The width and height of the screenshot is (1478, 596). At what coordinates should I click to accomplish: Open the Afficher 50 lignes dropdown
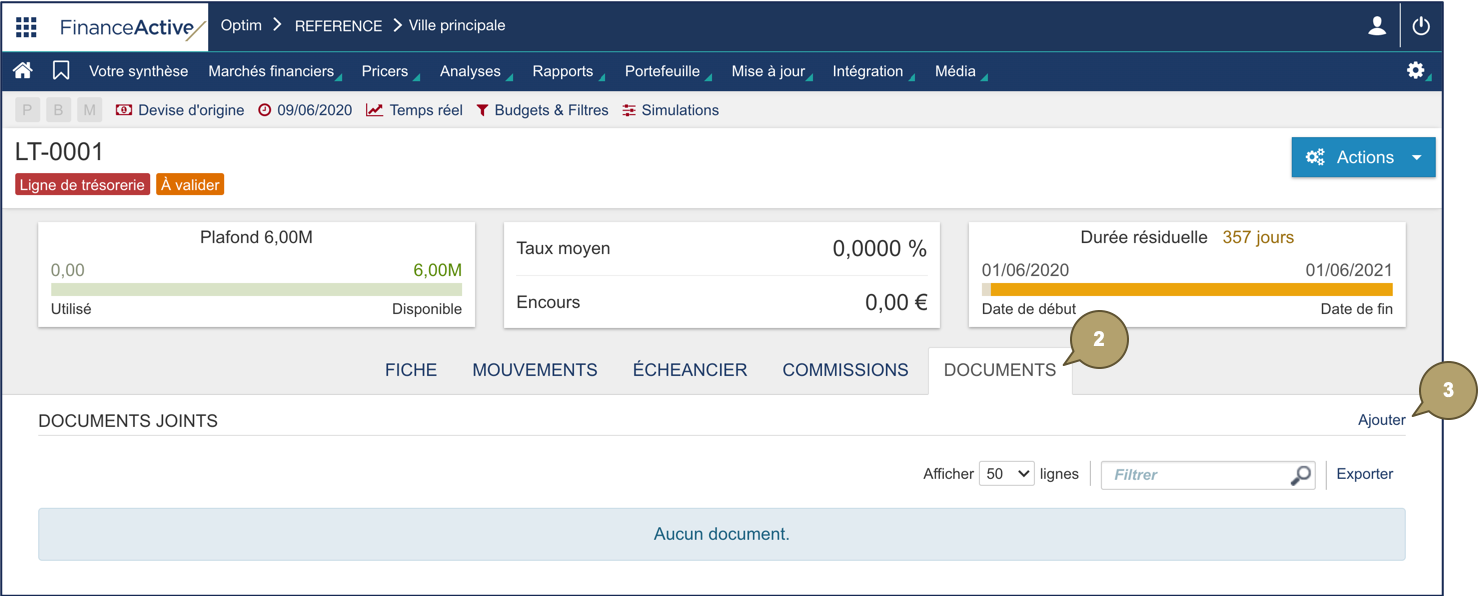[1006, 473]
